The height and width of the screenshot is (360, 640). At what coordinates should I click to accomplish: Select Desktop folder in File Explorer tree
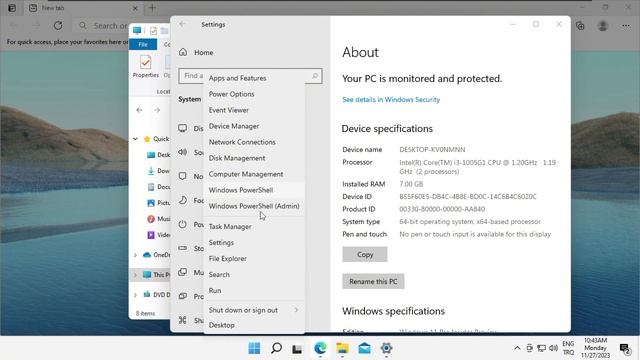[x=158, y=155]
